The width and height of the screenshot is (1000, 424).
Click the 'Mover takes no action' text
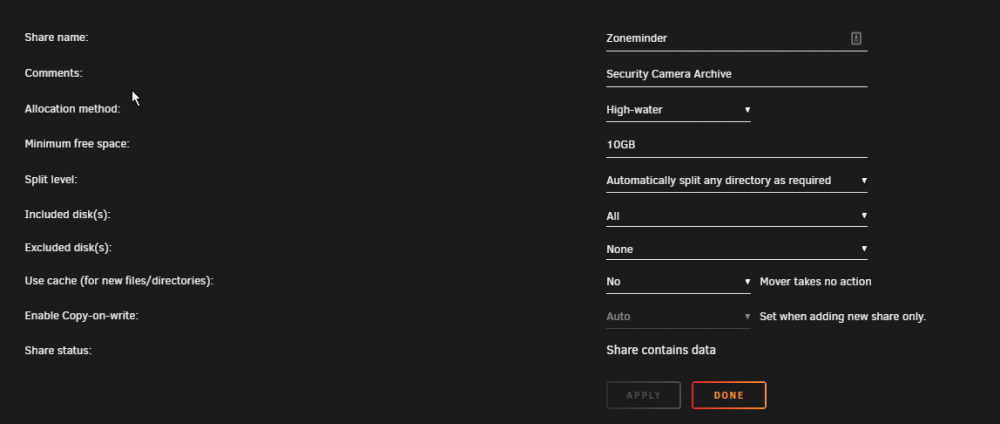click(815, 282)
